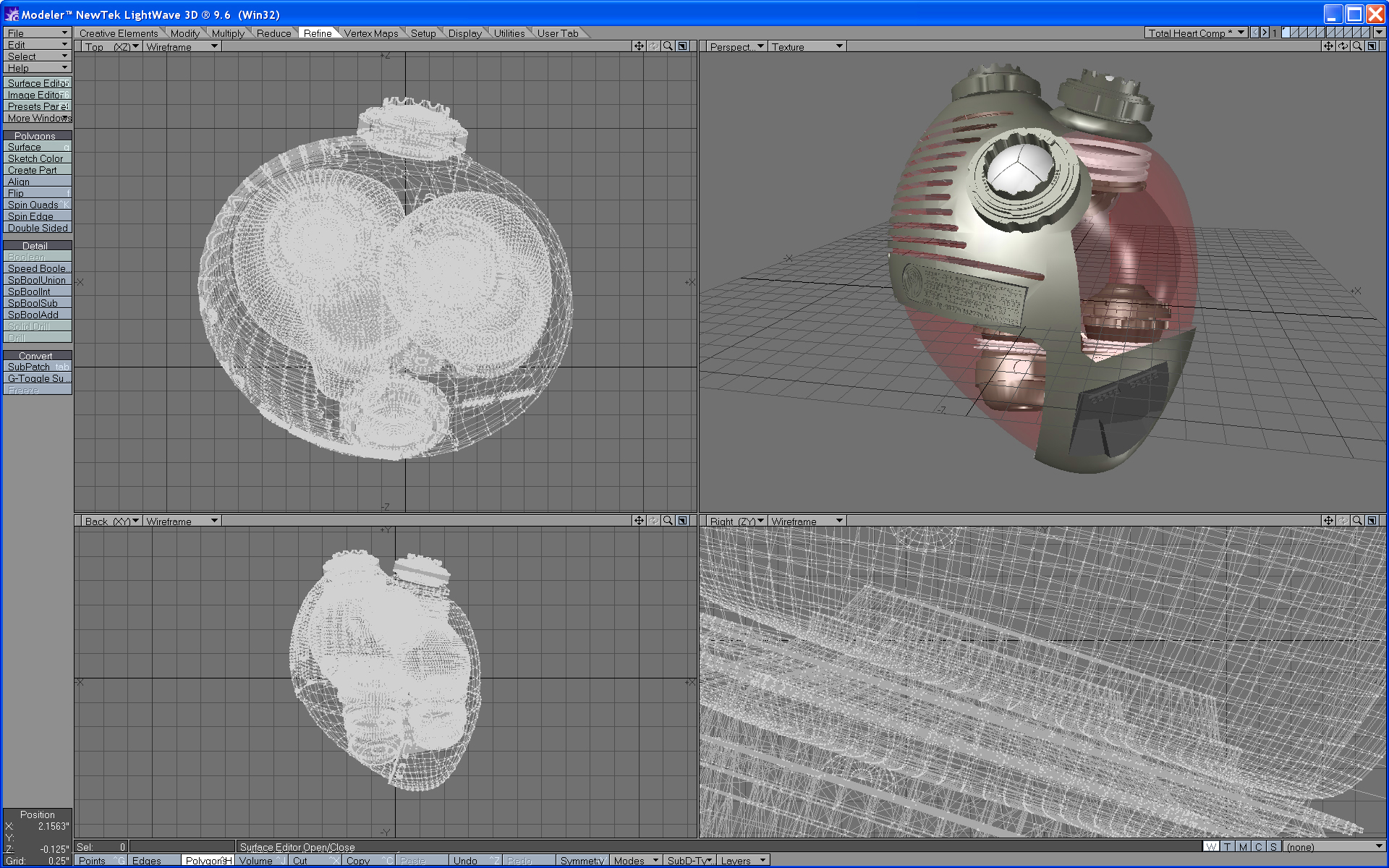Image resolution: width=1389 pixels, height=868 pixels.
Task: Open Top viewport Wireframe style dropdown
Action: coord(182,46)
